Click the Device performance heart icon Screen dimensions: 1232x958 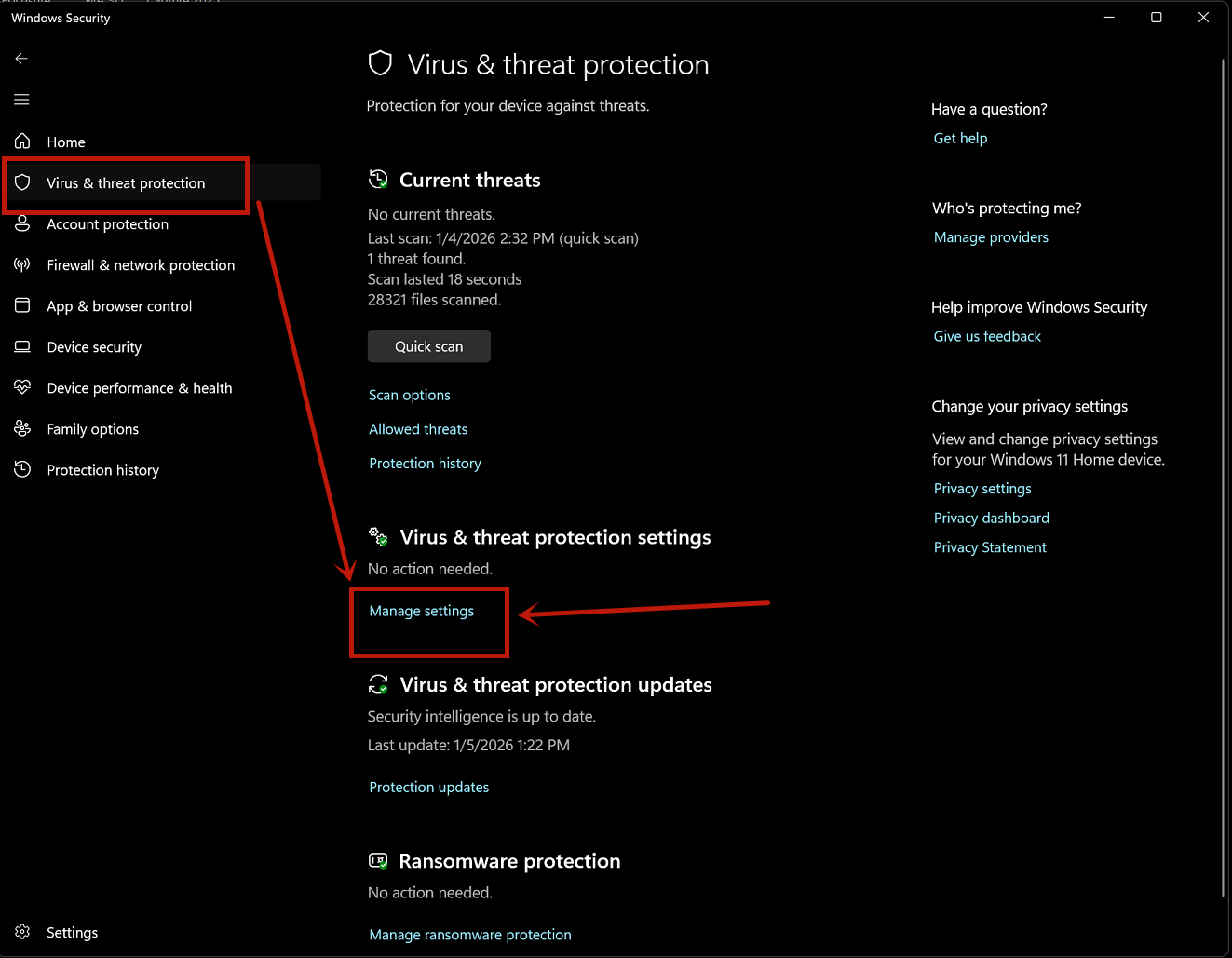[22, 387]
